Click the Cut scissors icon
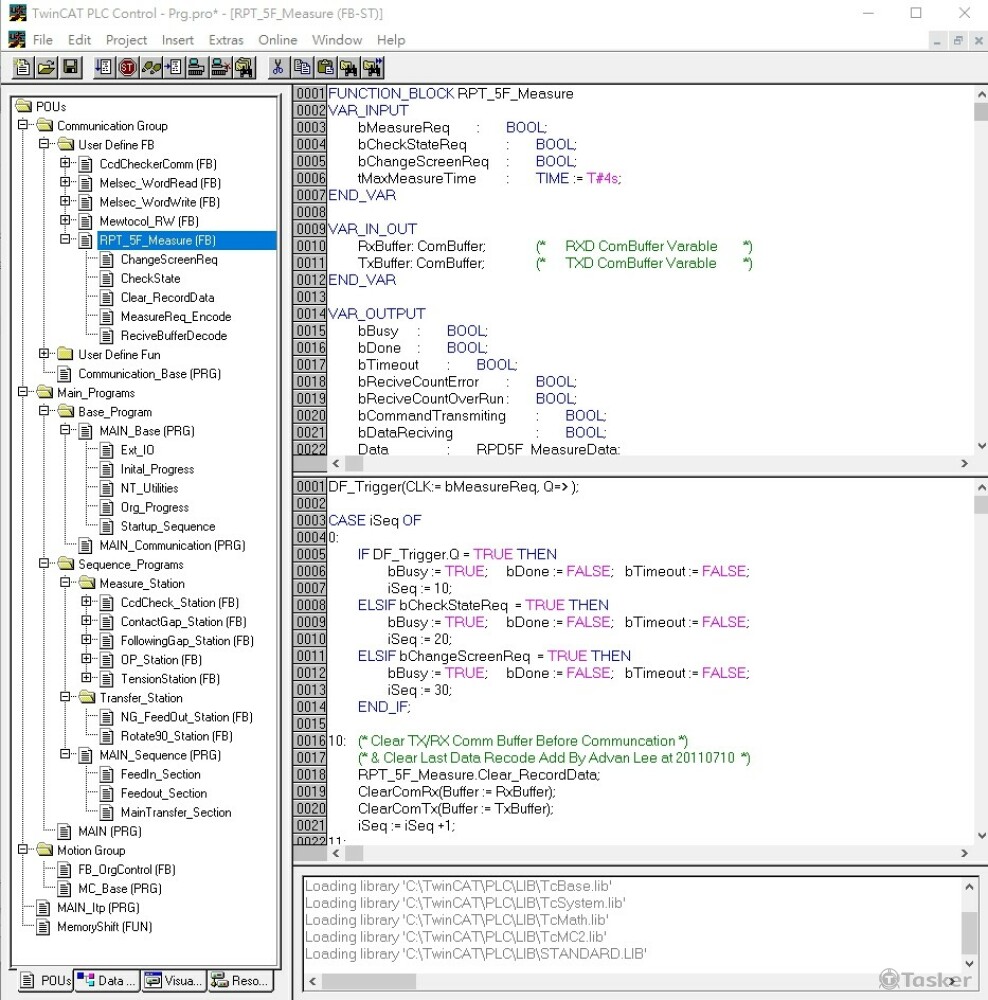The height and width of the screenshot is (1000, 988). pos(278,68)
